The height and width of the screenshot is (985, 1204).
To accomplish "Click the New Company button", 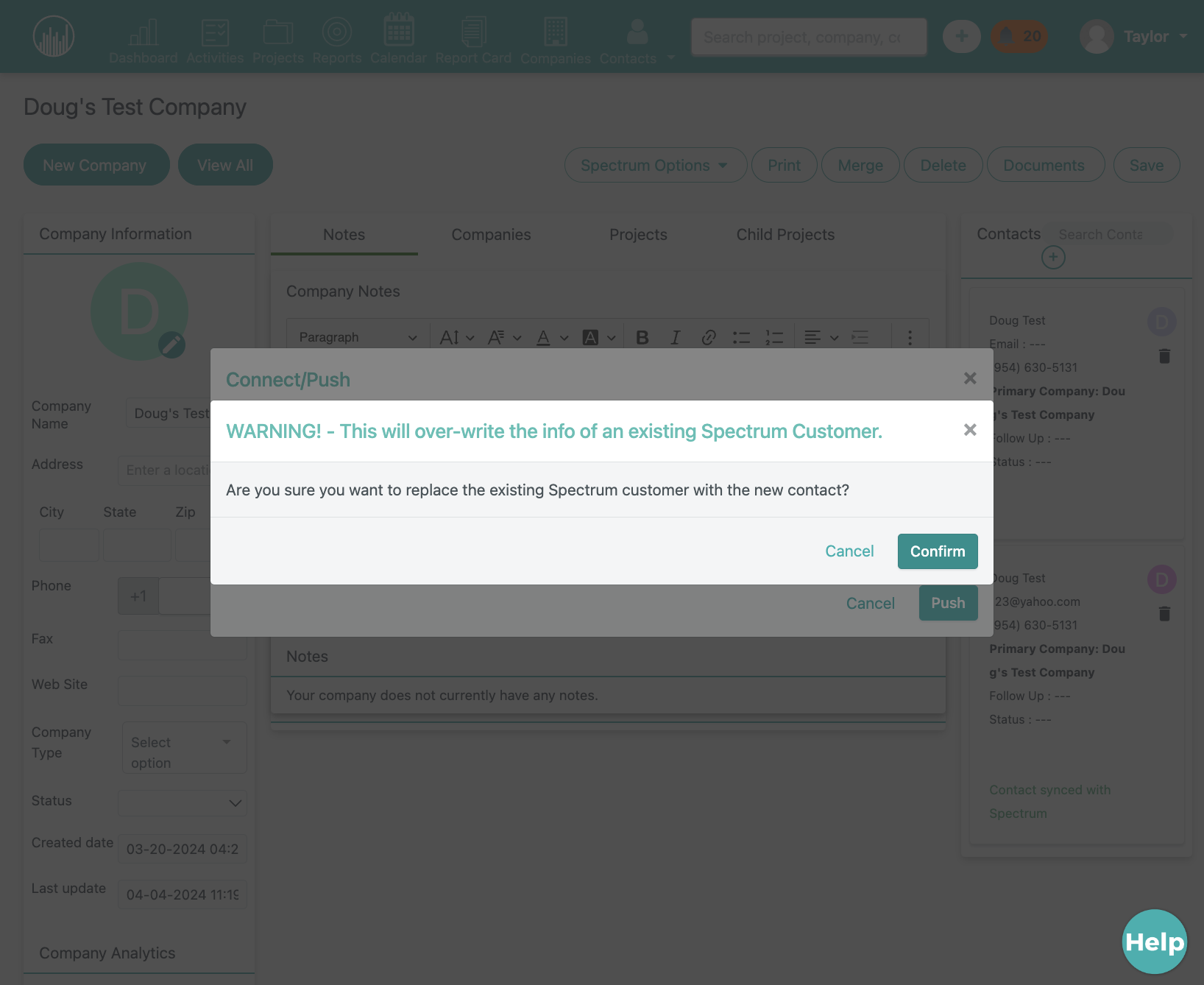I will 95,165.
